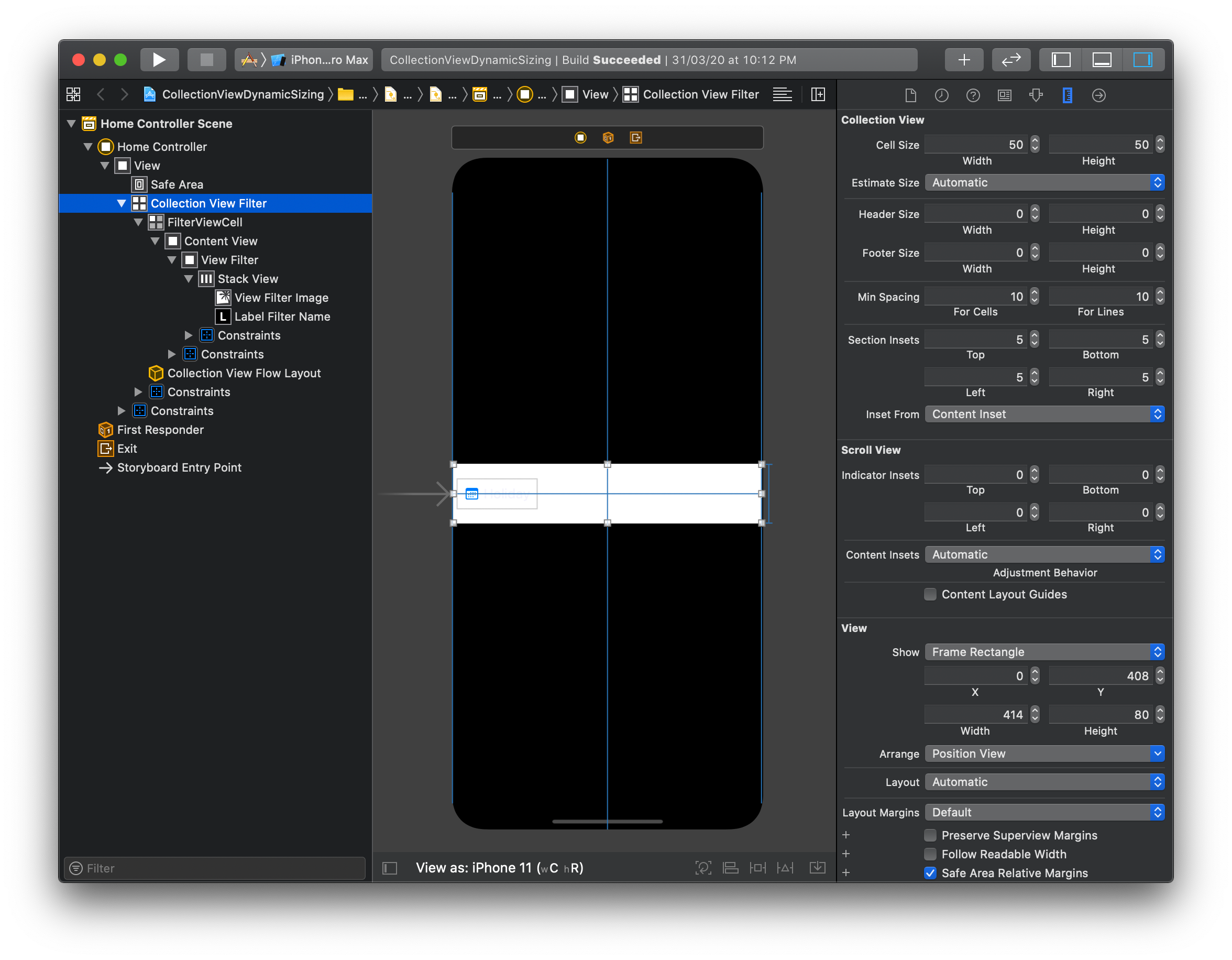Open the Inset From dropdown
This screenshot has height=960, width=1232.
coord(1044,414)
